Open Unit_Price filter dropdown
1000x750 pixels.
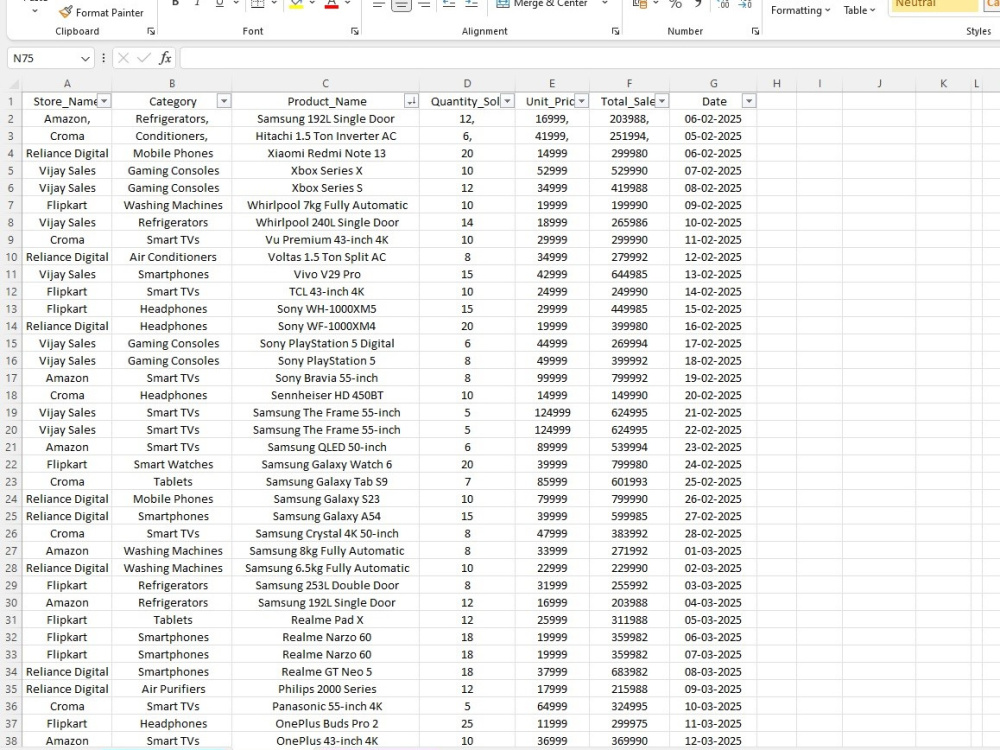(x=582, y=101)
